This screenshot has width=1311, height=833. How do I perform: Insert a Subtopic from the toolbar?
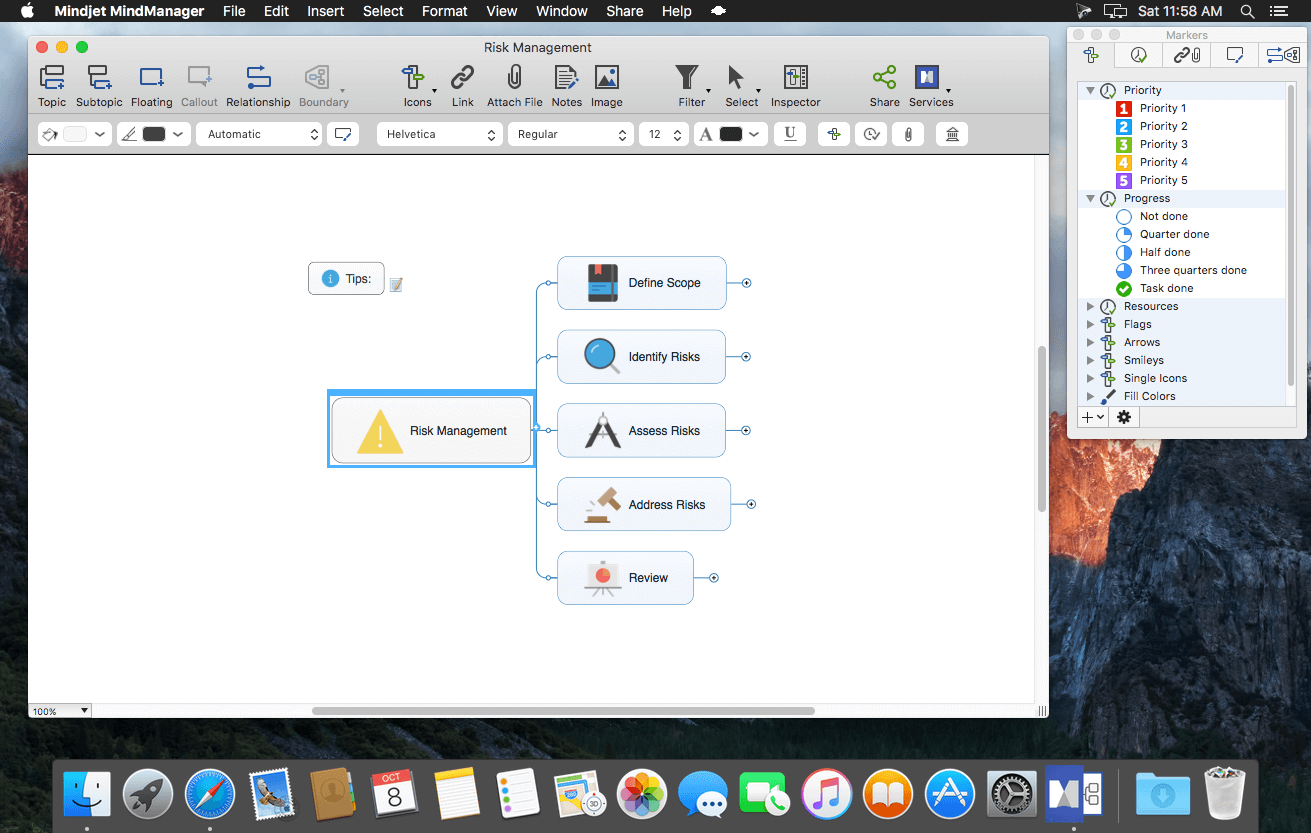99,86
